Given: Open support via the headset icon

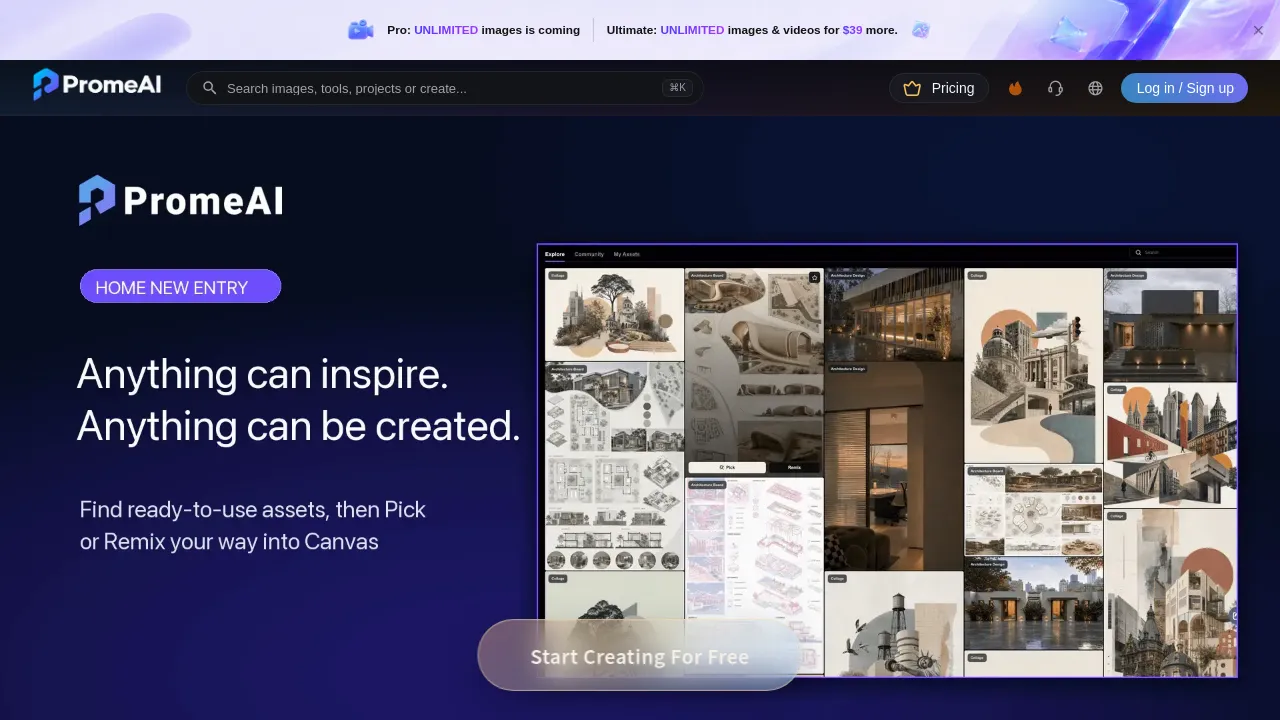Looking at the screenshot, I should (1055, 88).
